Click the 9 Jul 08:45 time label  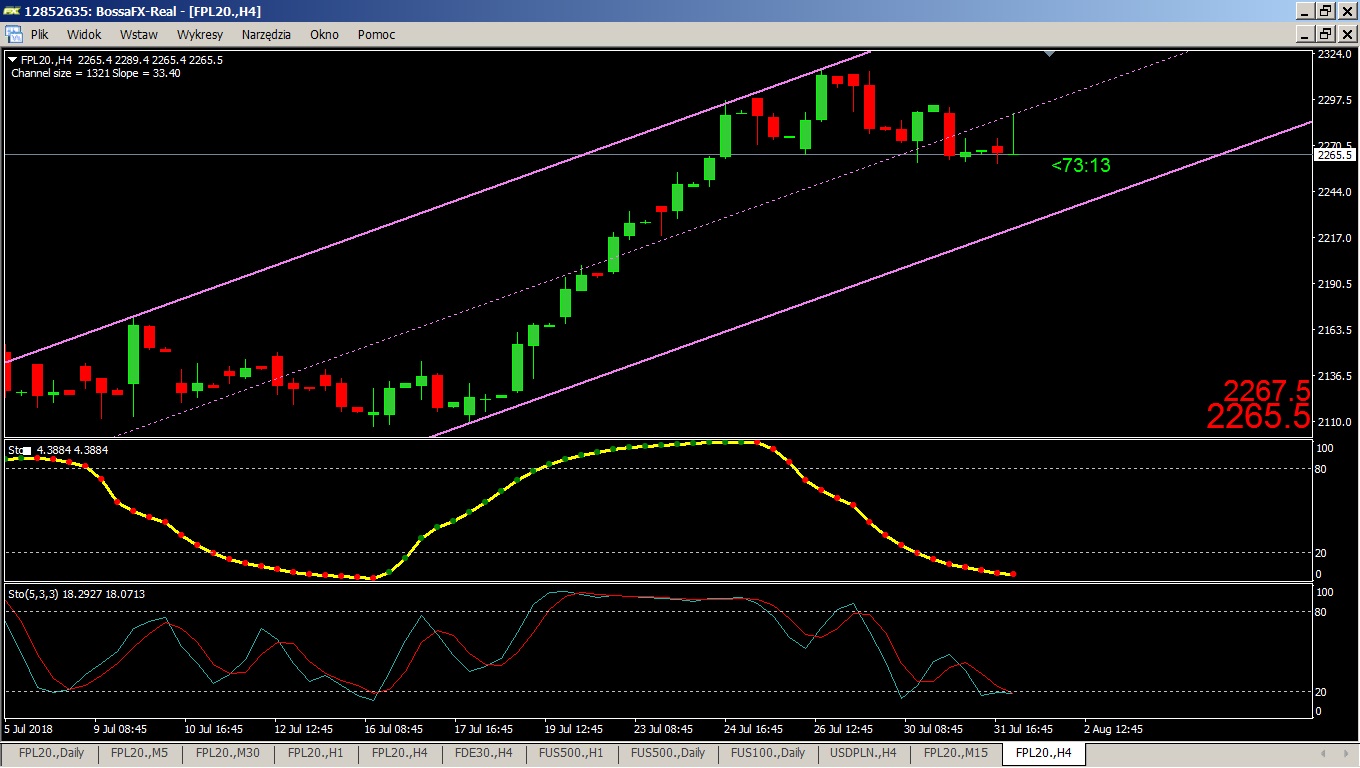(x=121, y=729)
